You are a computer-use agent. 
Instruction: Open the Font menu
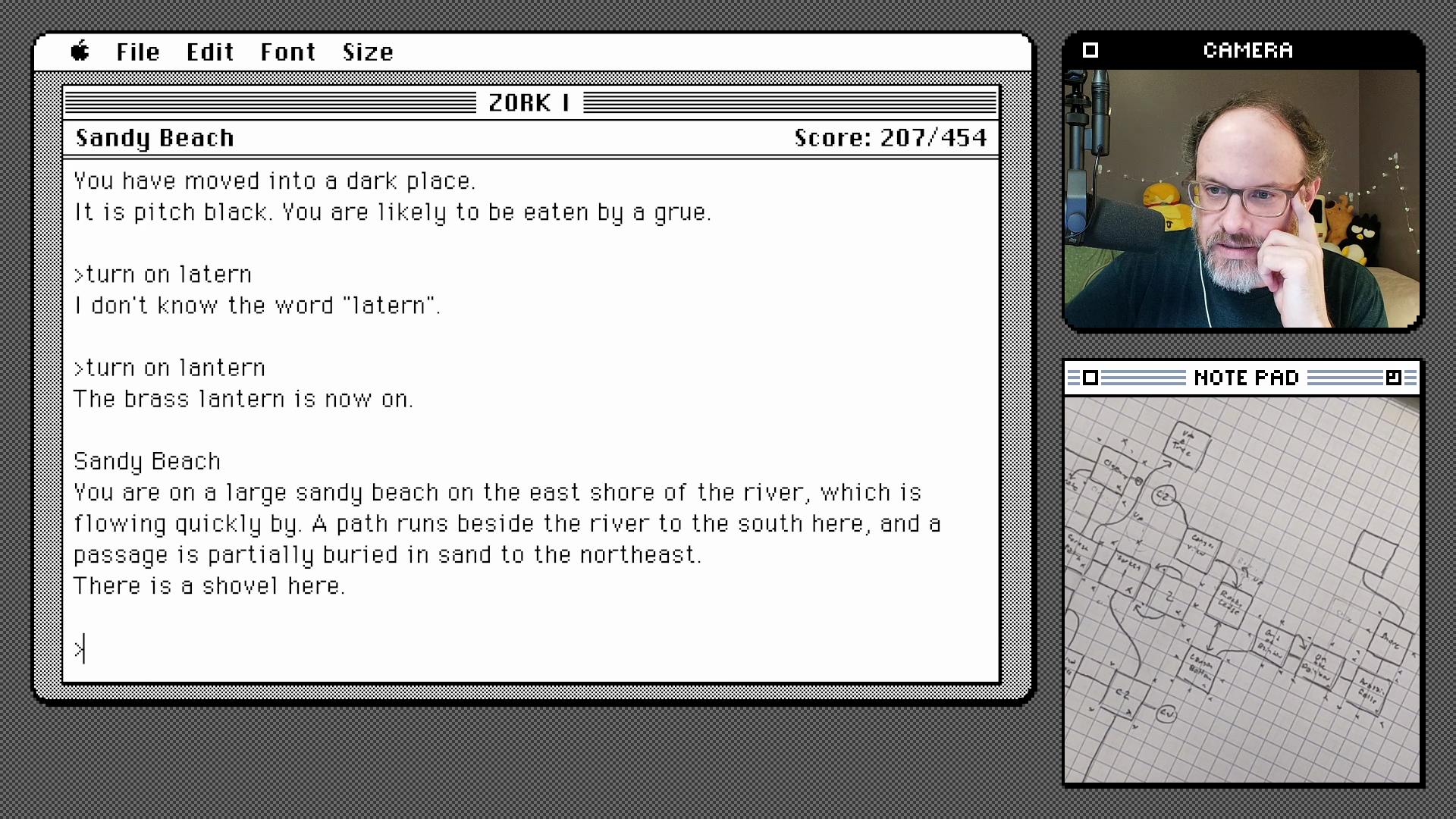(x=288, y=52)
